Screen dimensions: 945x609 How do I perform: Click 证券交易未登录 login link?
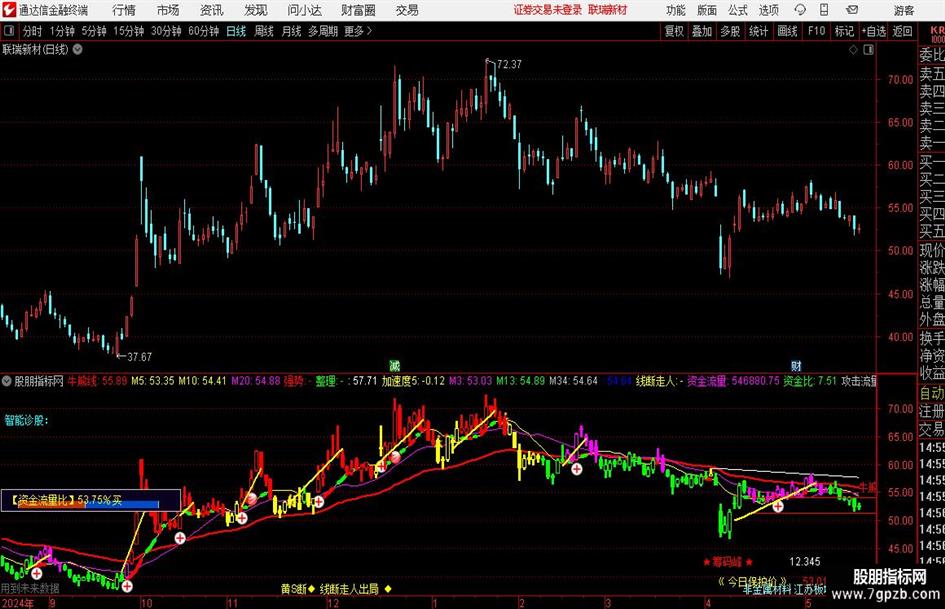tap(548, 10)
